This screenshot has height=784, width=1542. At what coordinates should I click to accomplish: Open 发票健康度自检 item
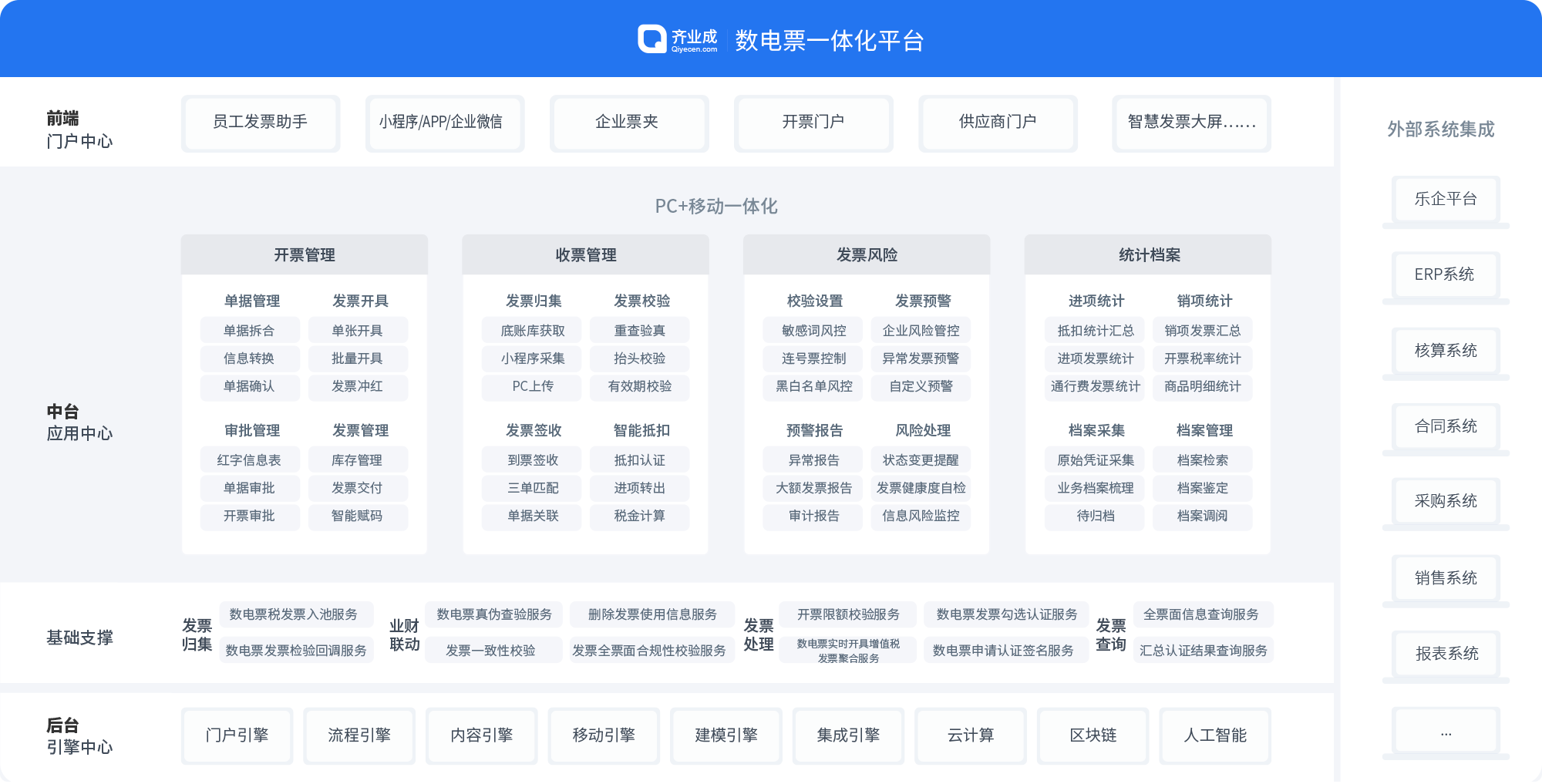[x=921, y=488]
